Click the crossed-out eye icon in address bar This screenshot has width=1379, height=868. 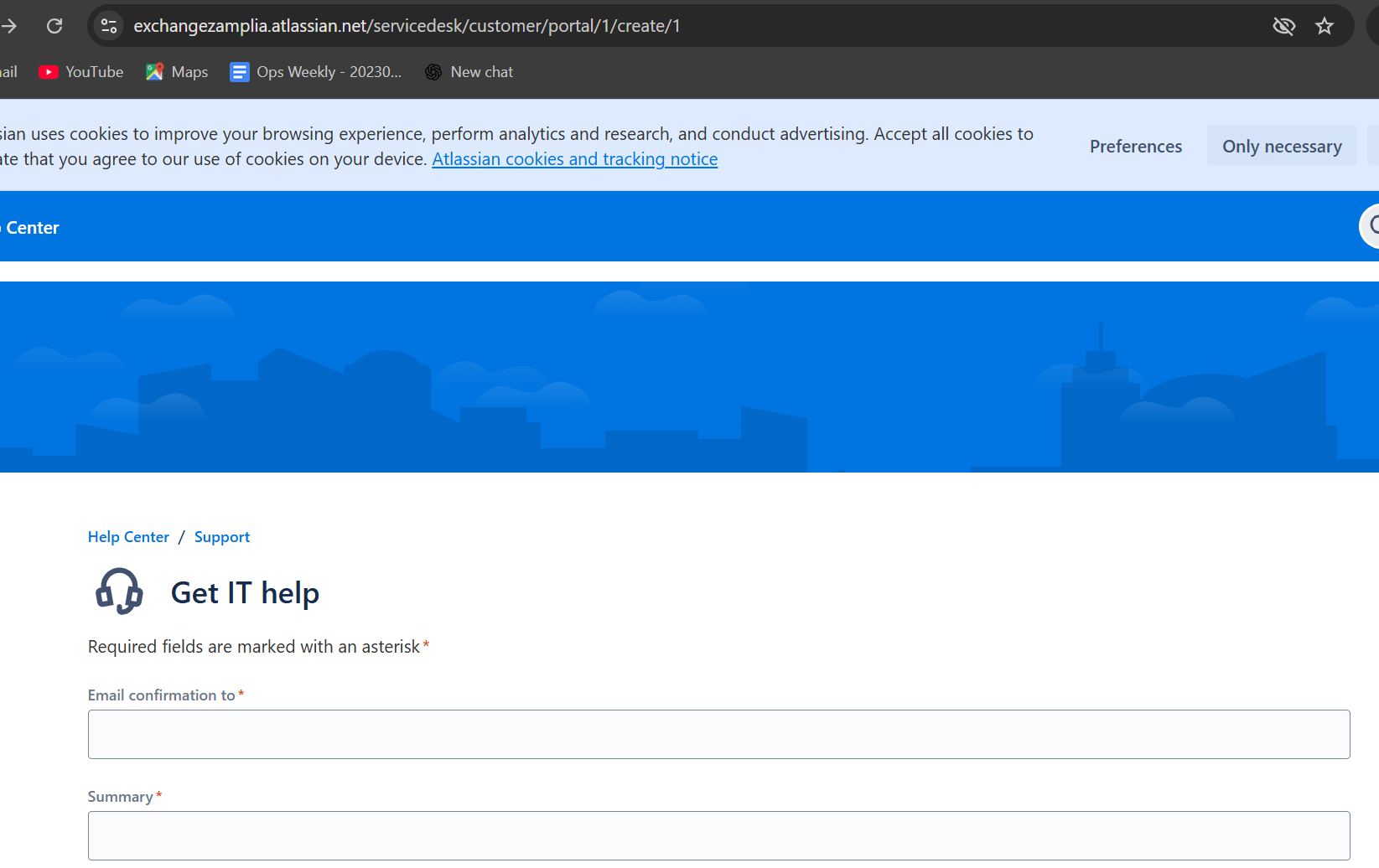coord(1283,26)
